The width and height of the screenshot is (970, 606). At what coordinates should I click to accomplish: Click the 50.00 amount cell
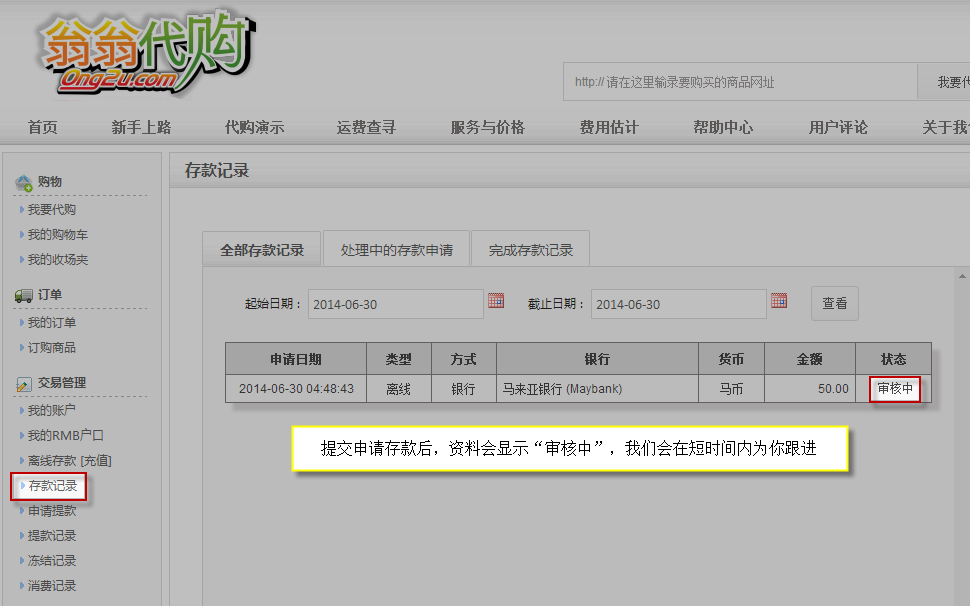click(x=810, y=389)
